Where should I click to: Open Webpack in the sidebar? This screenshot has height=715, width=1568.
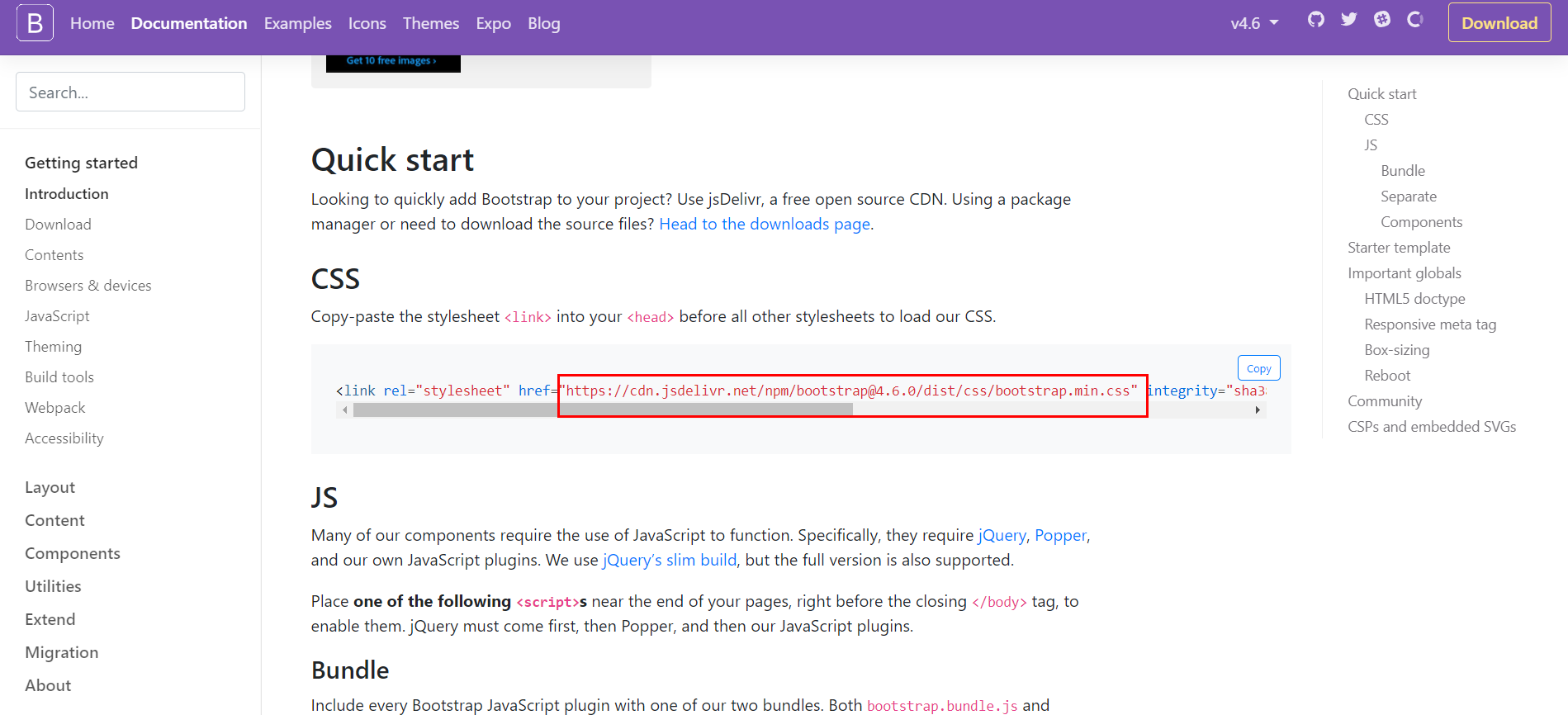click(x=55, y=407)
